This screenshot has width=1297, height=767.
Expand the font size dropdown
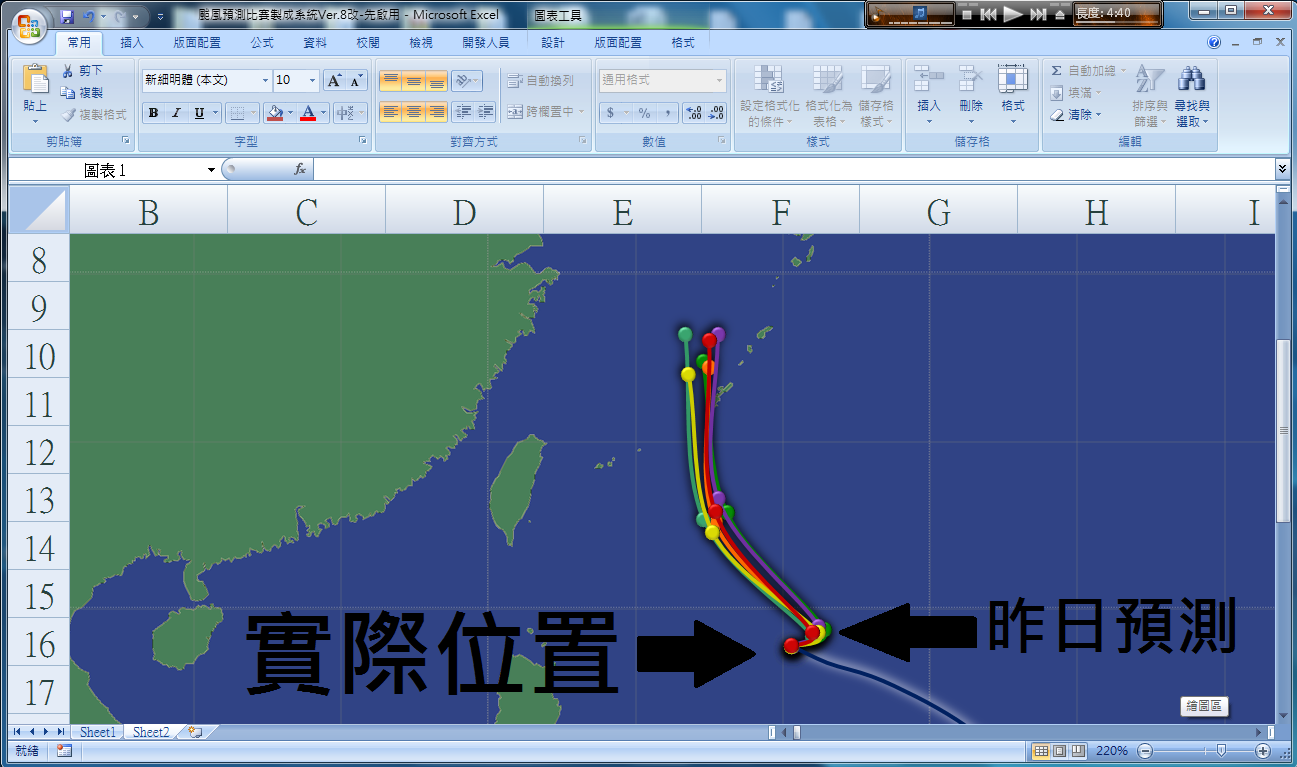click(313, 80)
